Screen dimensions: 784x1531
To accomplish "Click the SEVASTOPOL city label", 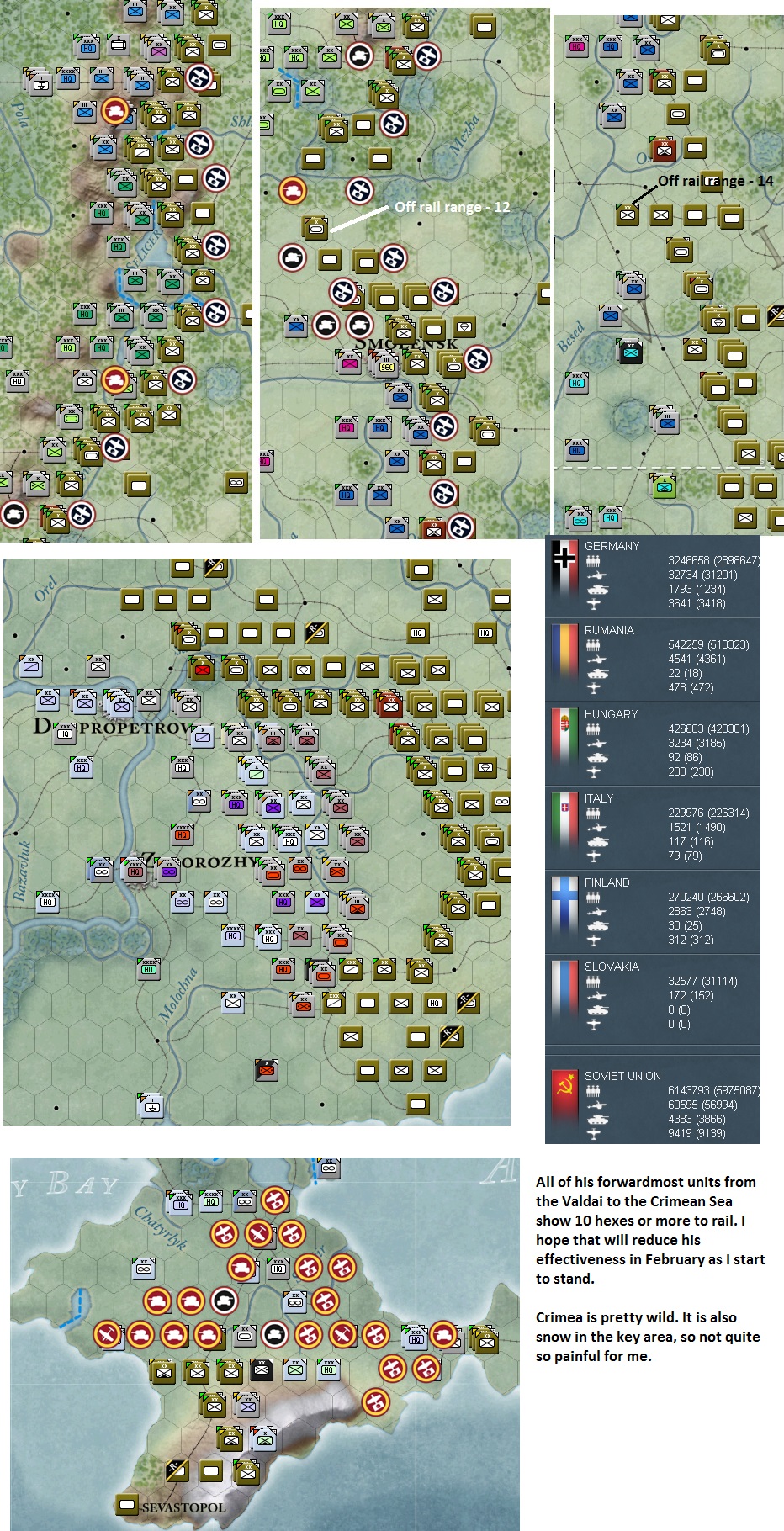I will pos(183,1507).
